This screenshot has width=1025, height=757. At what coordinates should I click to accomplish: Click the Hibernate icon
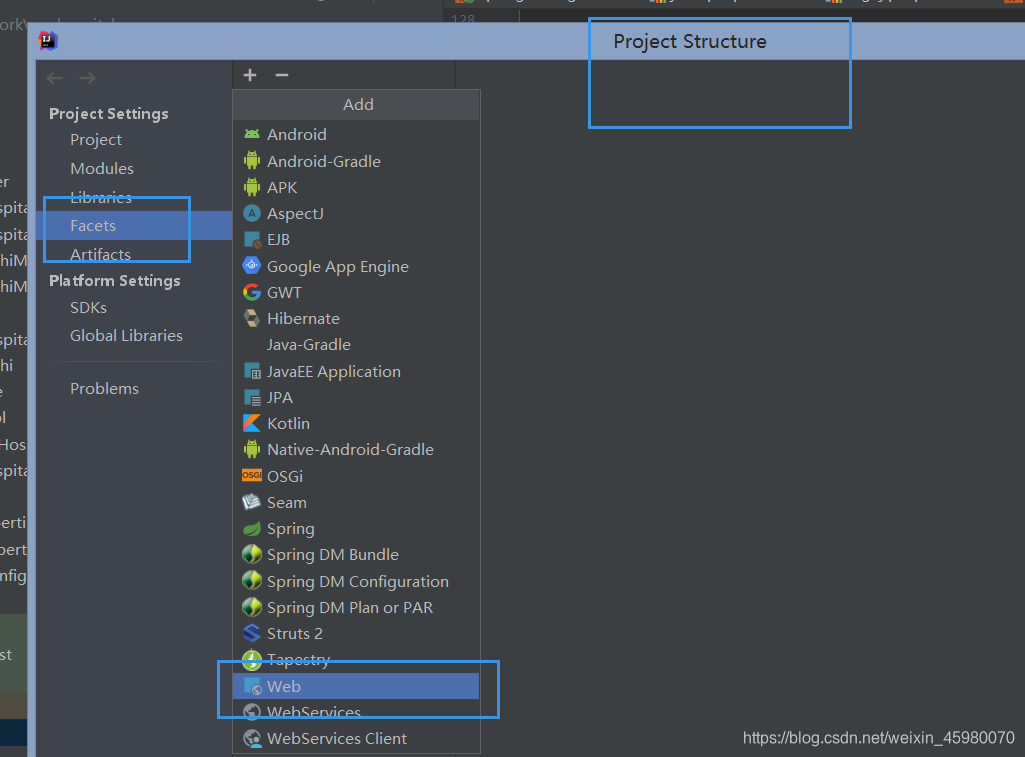coord(252,318)
